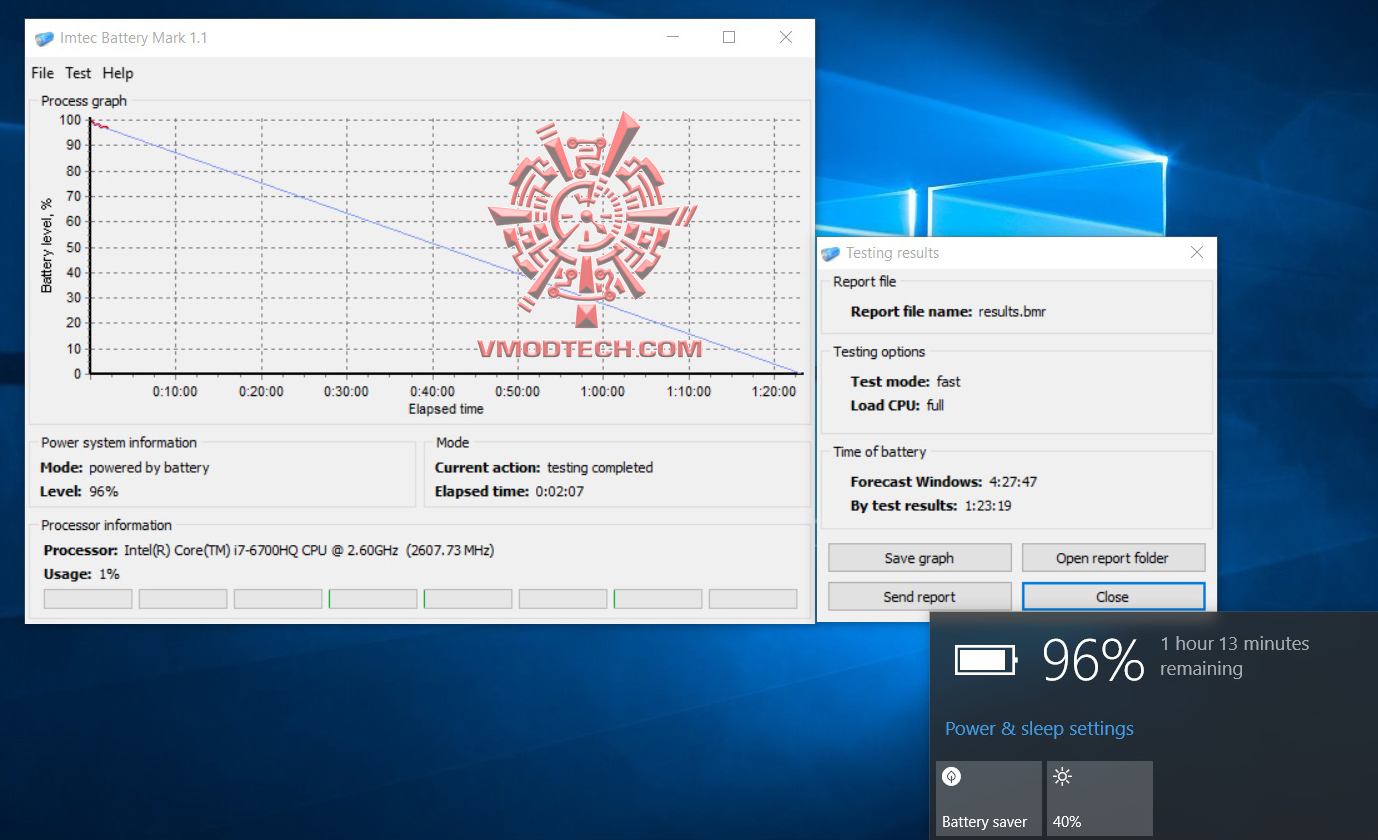Open the report folder

point(1113,557)
